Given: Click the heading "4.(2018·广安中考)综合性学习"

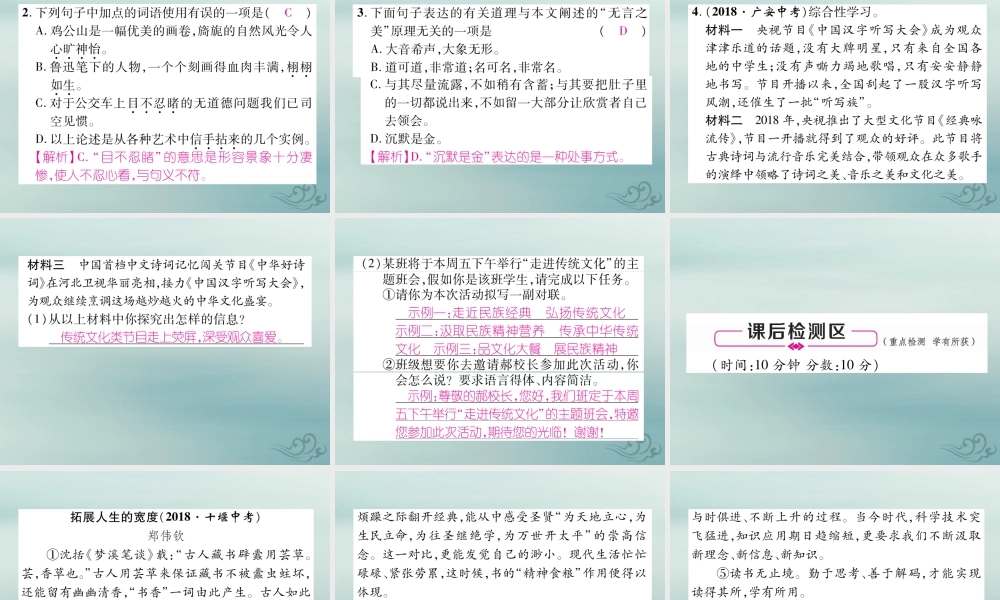Looking at the screenshot, I should [x=785, y=12].
